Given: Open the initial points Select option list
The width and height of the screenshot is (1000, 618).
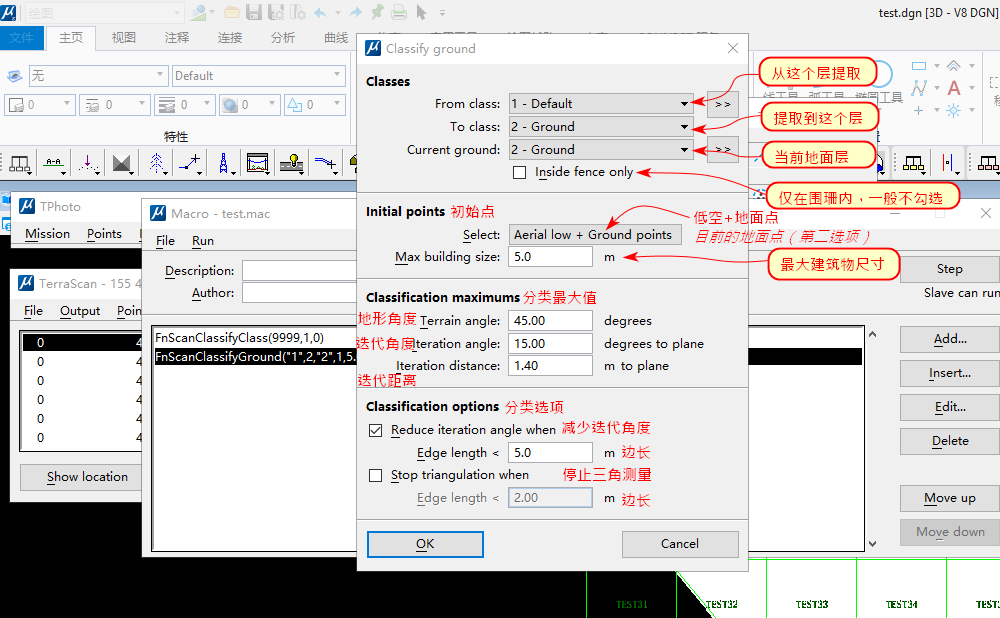Looking at the screenshot, I should (595, 235).
